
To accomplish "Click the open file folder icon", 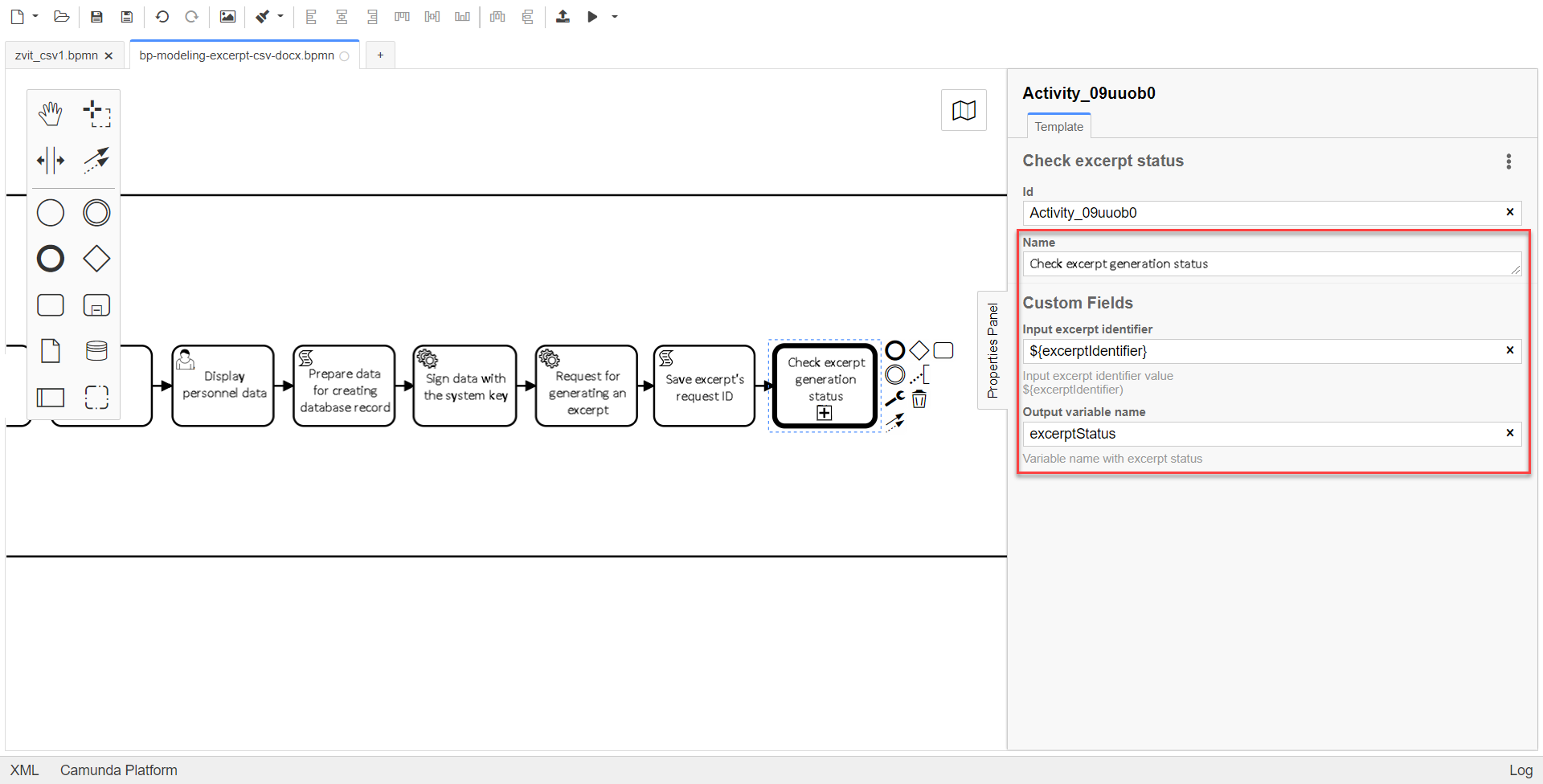I will pyautogui.click(x=61, y=16).
